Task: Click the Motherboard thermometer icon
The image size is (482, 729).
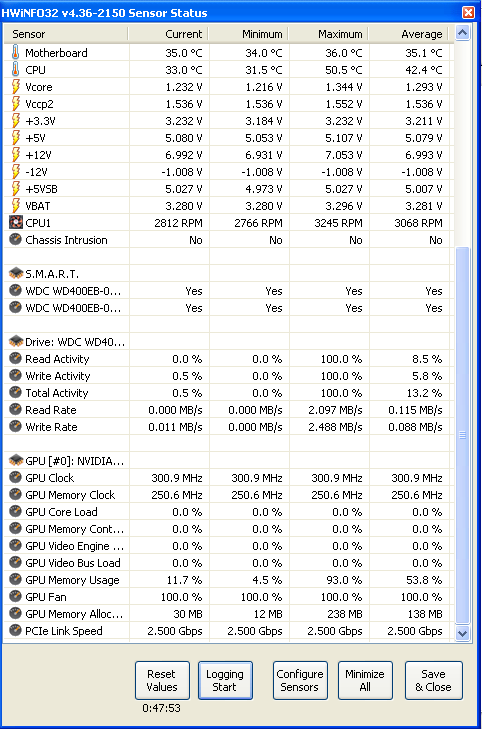Action: click(x=16, y=53)
